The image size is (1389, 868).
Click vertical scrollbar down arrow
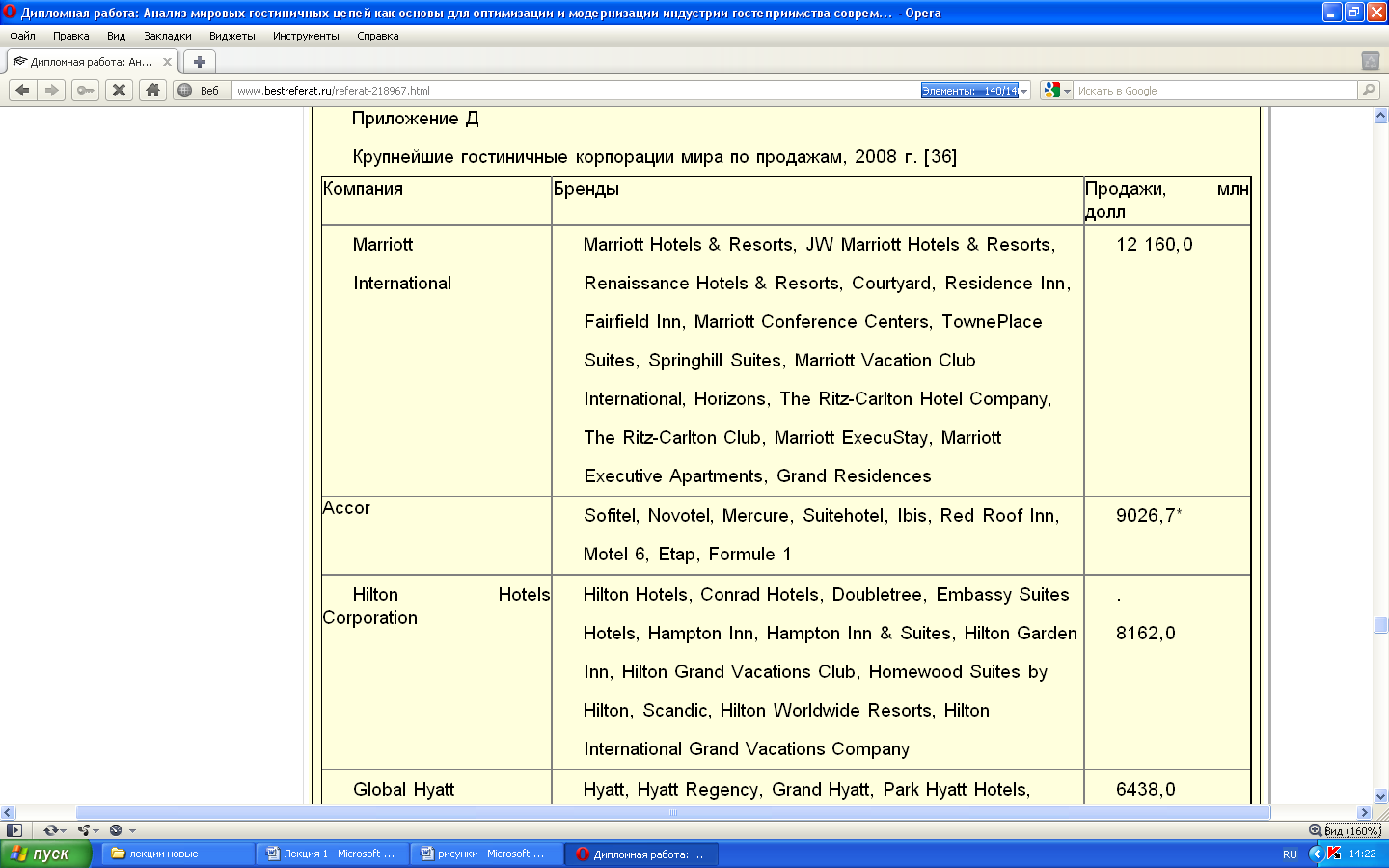click(x=1380, y=797)
